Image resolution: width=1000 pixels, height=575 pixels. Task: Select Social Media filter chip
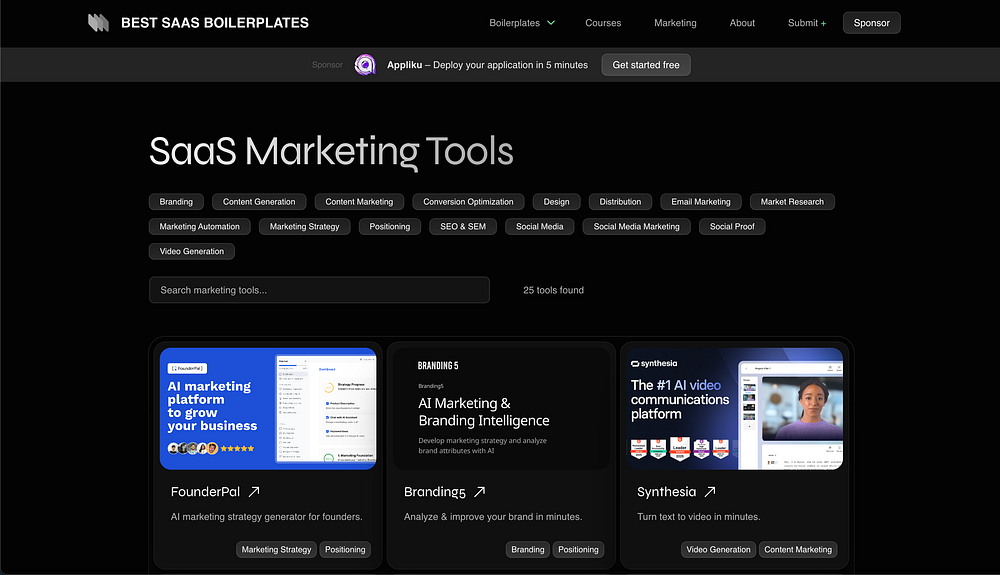[540, 226]
